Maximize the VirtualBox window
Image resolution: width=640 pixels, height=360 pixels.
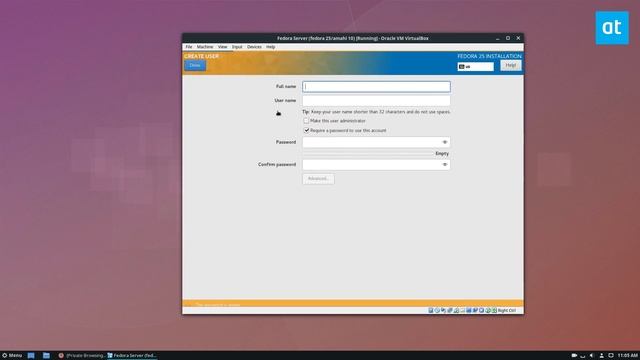tap(508, 38)
